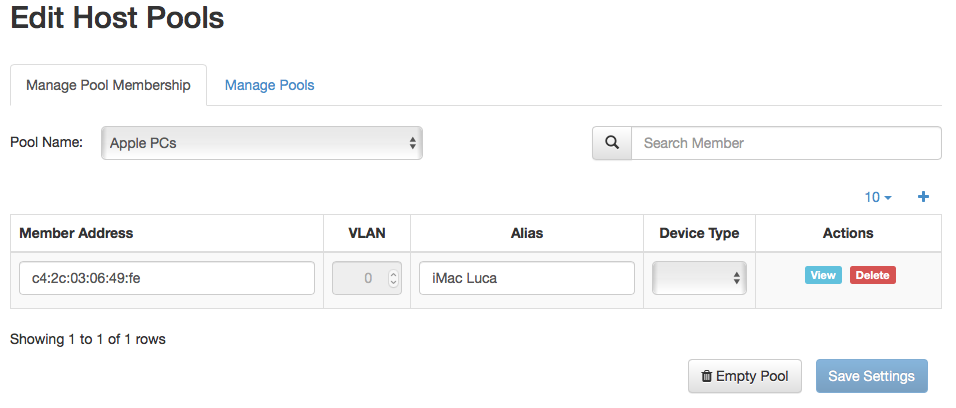Click the Save Settings button

pyautogui.click(x=872, y=376)
